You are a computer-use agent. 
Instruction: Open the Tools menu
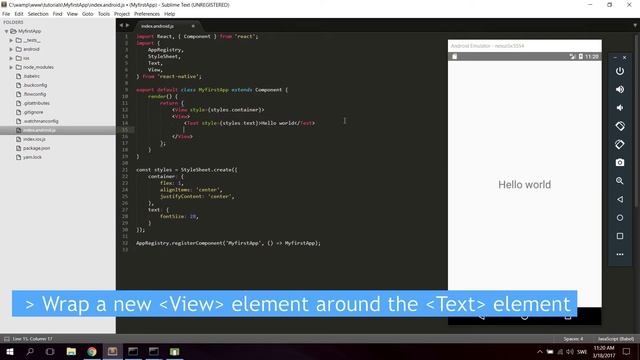pyautogui.click(x=104, y=14)
